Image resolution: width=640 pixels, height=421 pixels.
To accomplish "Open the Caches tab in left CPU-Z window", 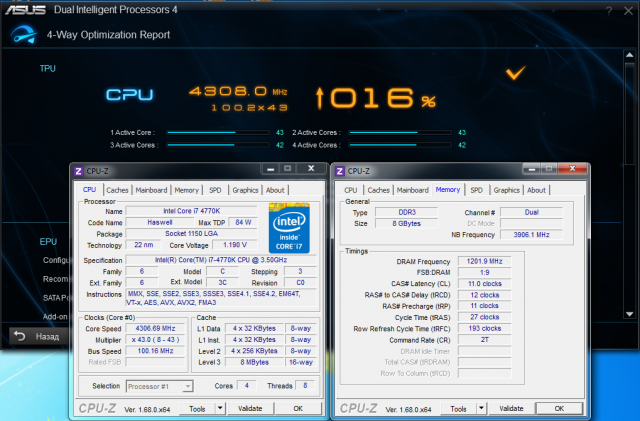I will point(117,190).
